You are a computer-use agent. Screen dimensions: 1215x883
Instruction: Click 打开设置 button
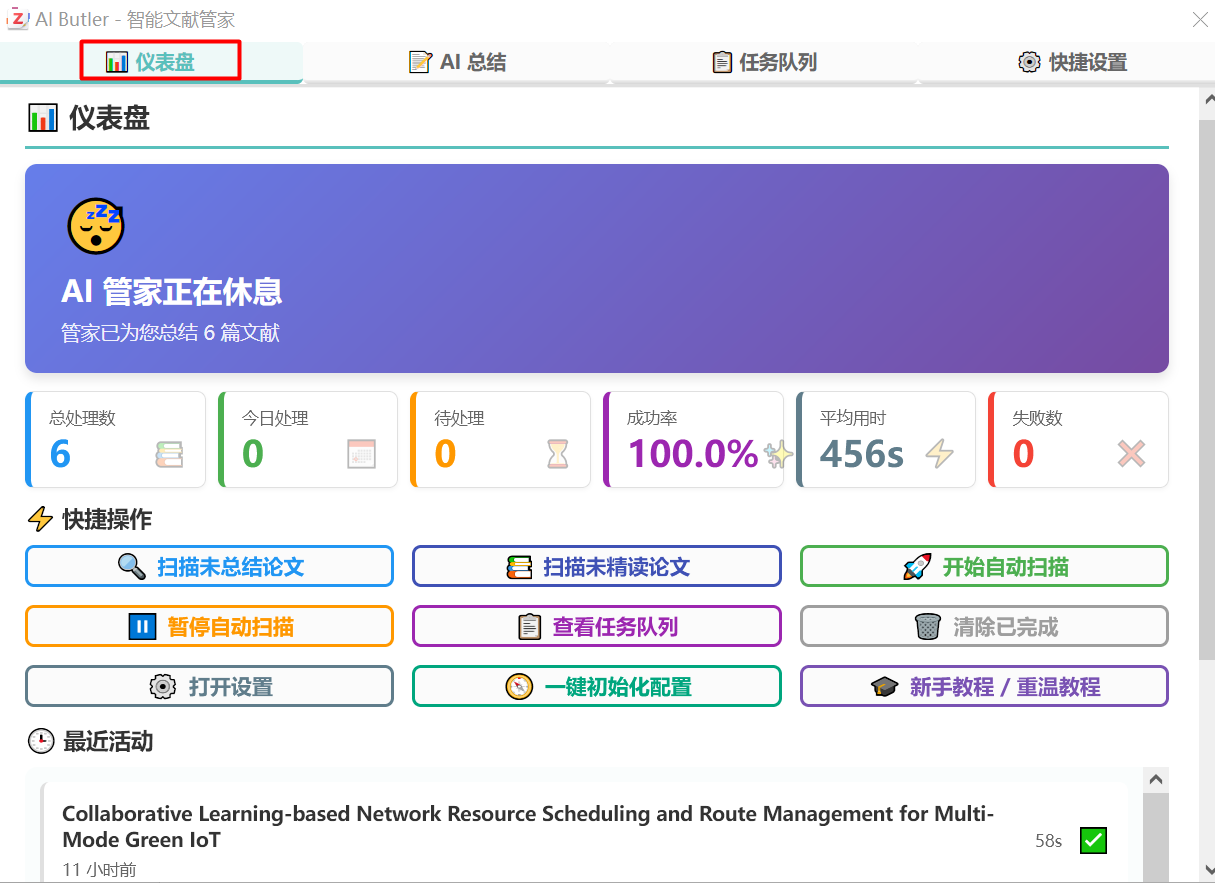pyautogui.click(x=209, y=687)
